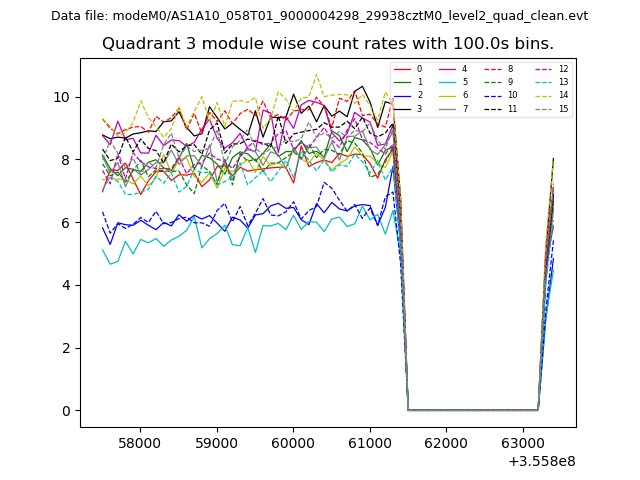
Task: Select the blue dashed legend entry for module 10
Action: coord(494,95)
